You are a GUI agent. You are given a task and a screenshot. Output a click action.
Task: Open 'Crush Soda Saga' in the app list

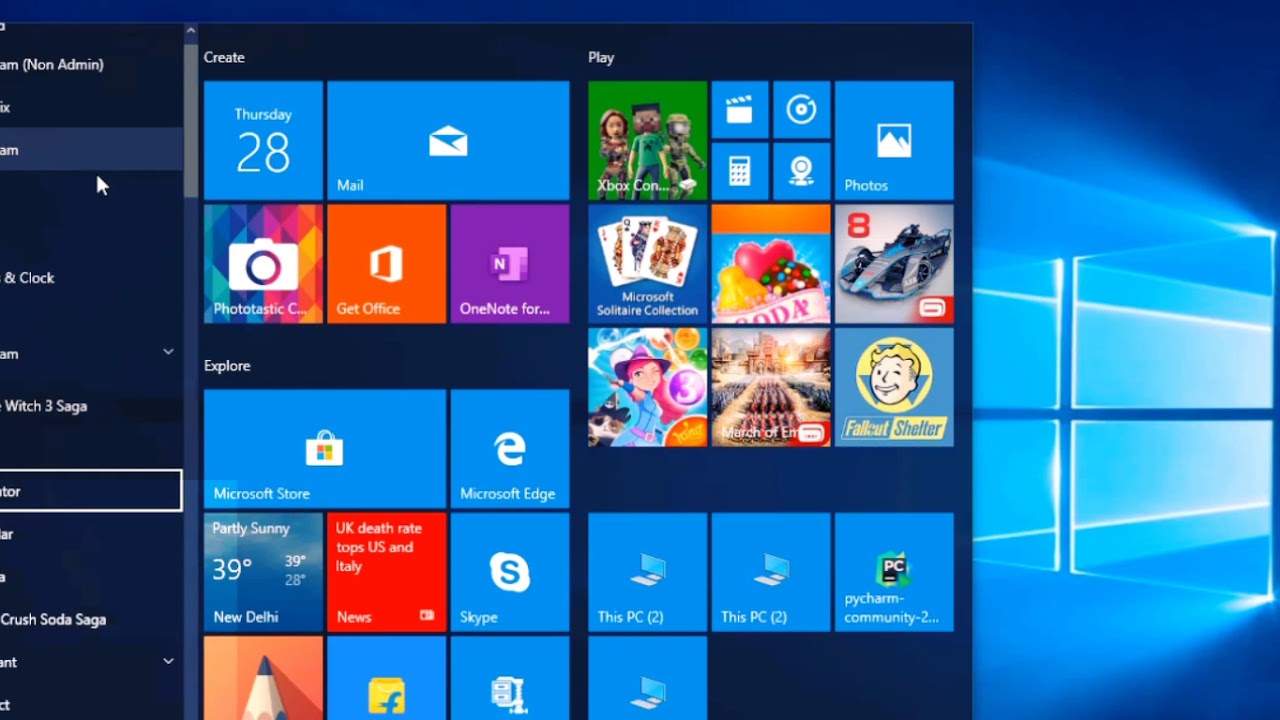coord(91,619)
